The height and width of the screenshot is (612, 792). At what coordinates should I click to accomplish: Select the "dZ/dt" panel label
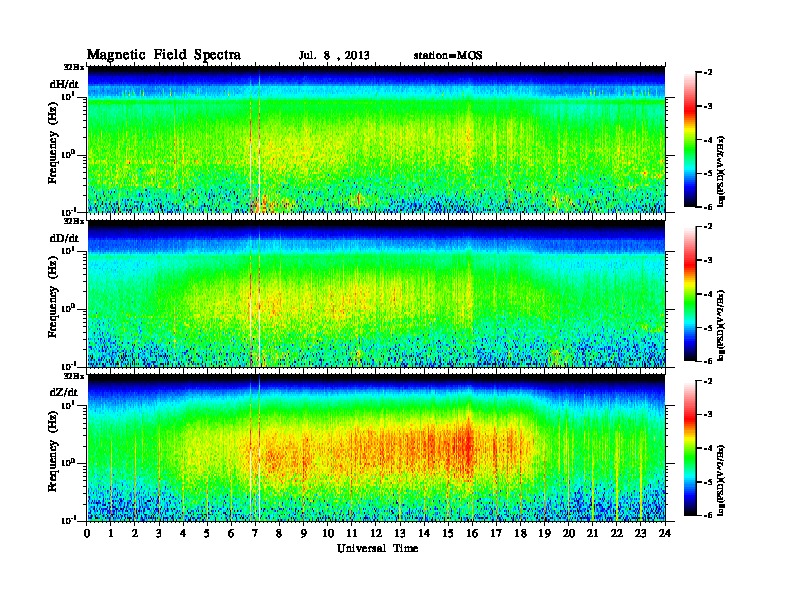64,392
